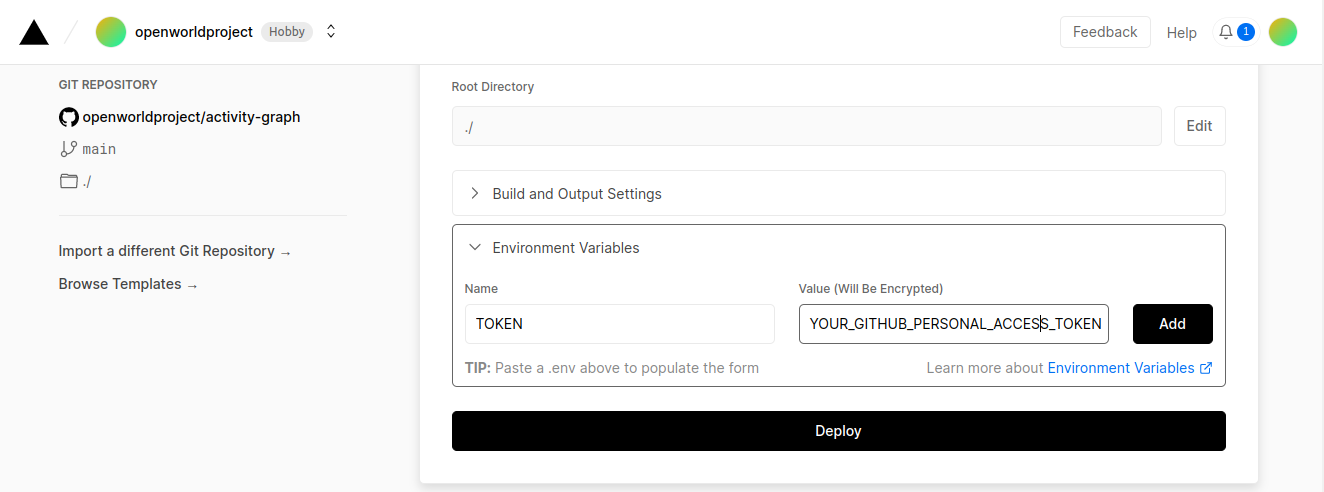Viewport: 1324px width, 492px height.
Task: Click the git branch icon next to main
Action: point(68,149)
